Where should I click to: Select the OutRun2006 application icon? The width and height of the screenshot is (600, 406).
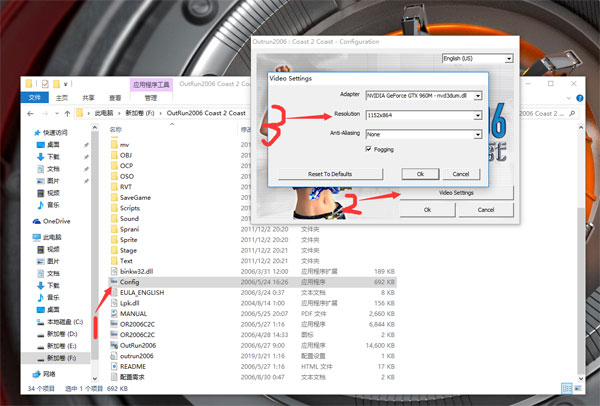tap(114, 345)
